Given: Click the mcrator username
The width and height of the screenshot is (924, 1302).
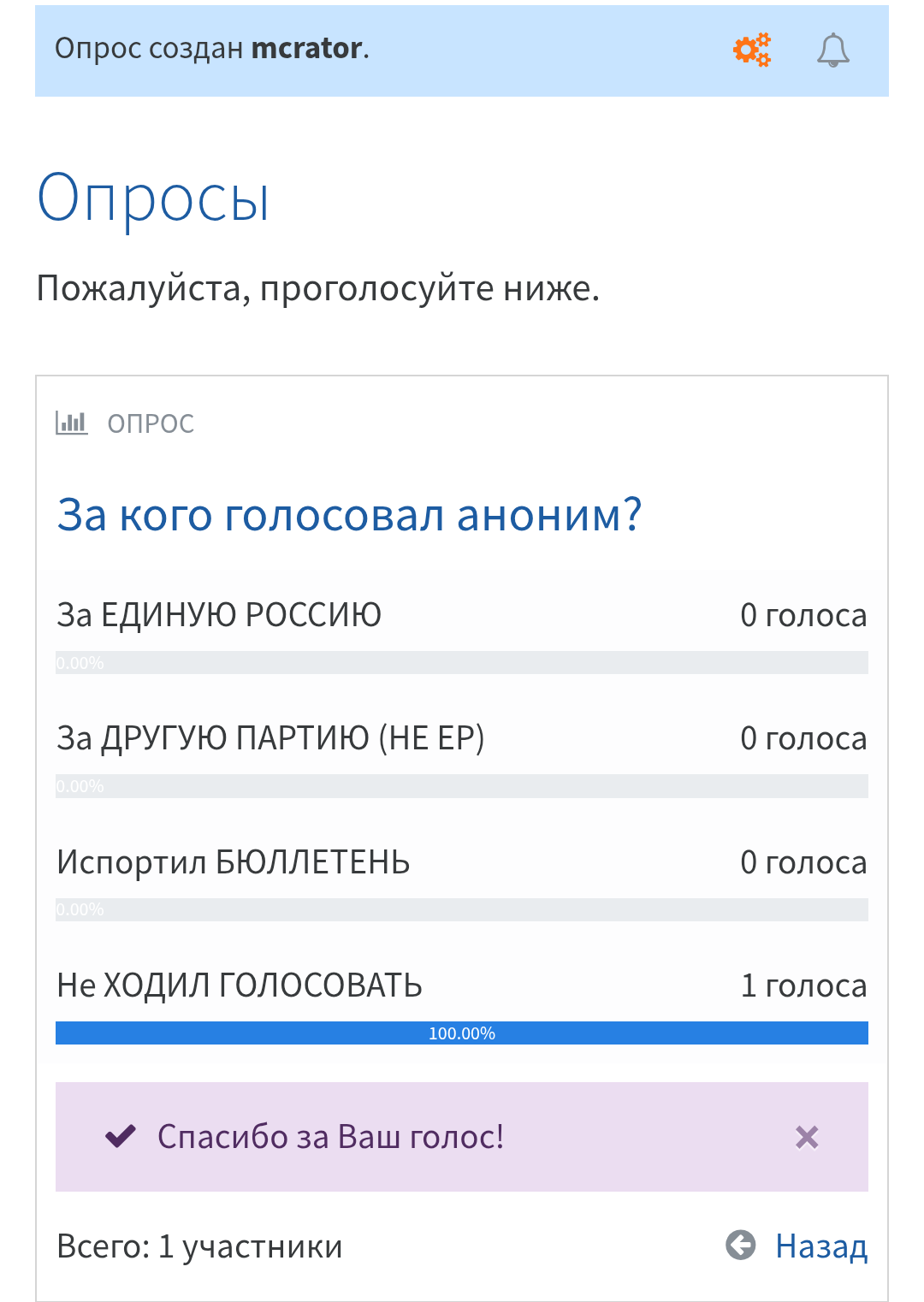Looking at the screenshot, I should click(x=307, y=49).
